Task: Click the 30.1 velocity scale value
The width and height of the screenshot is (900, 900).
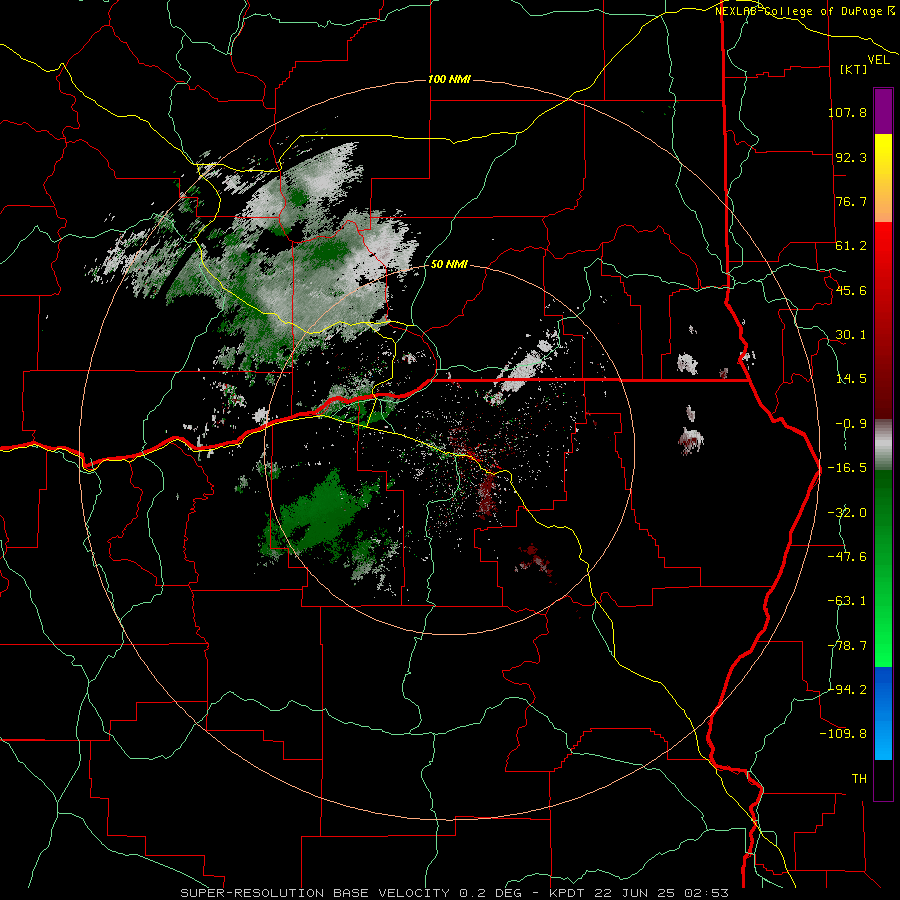Action: 851,335
